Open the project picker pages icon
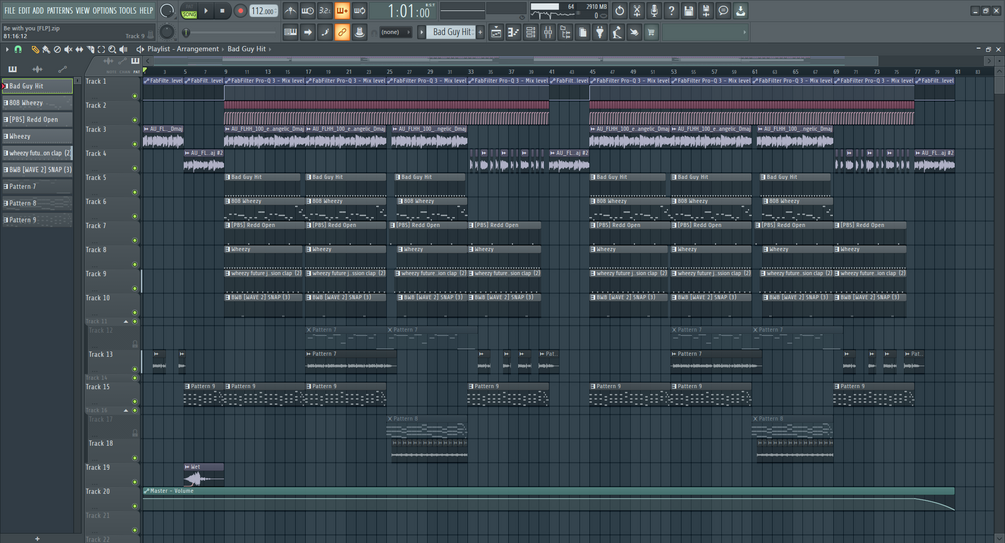The width and height of the screenshot is (1005, 543). tap(583, 32)
